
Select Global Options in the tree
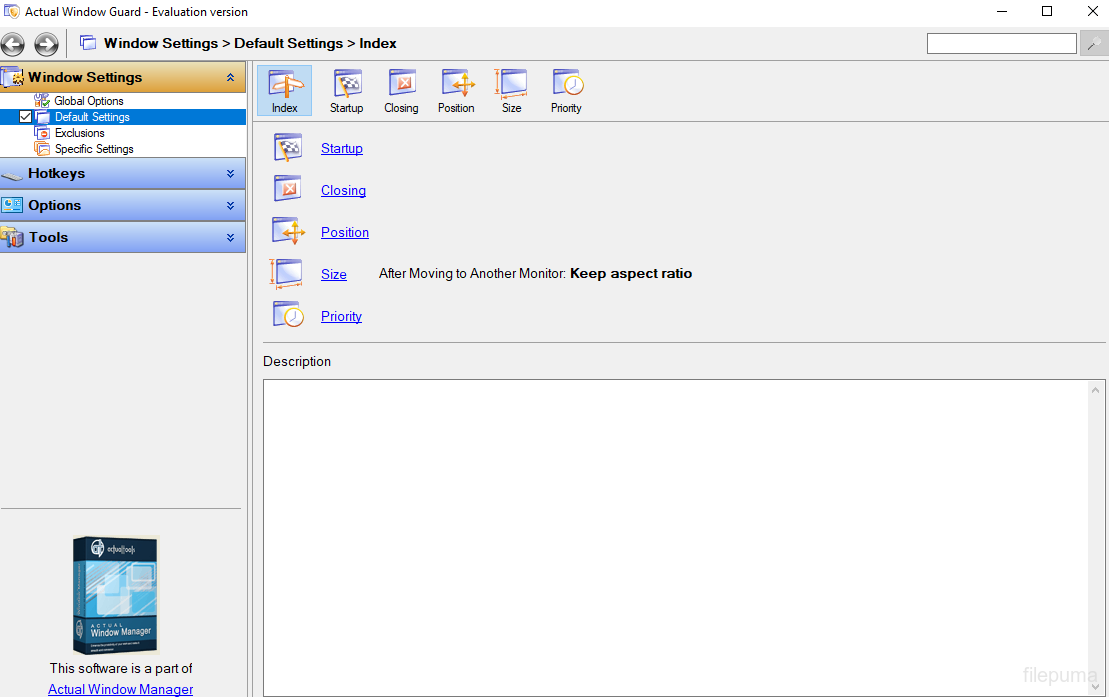(x=89, y=101)
